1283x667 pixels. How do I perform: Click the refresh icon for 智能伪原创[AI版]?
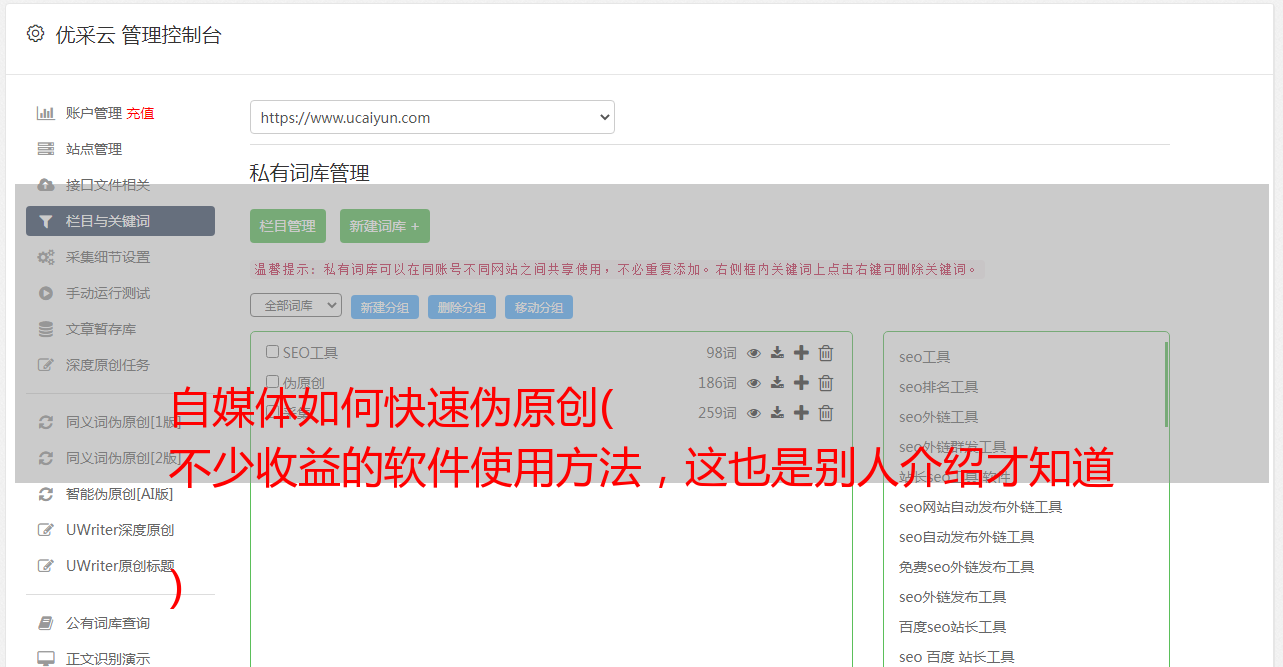pyautogui.click(x=46, y=494)
